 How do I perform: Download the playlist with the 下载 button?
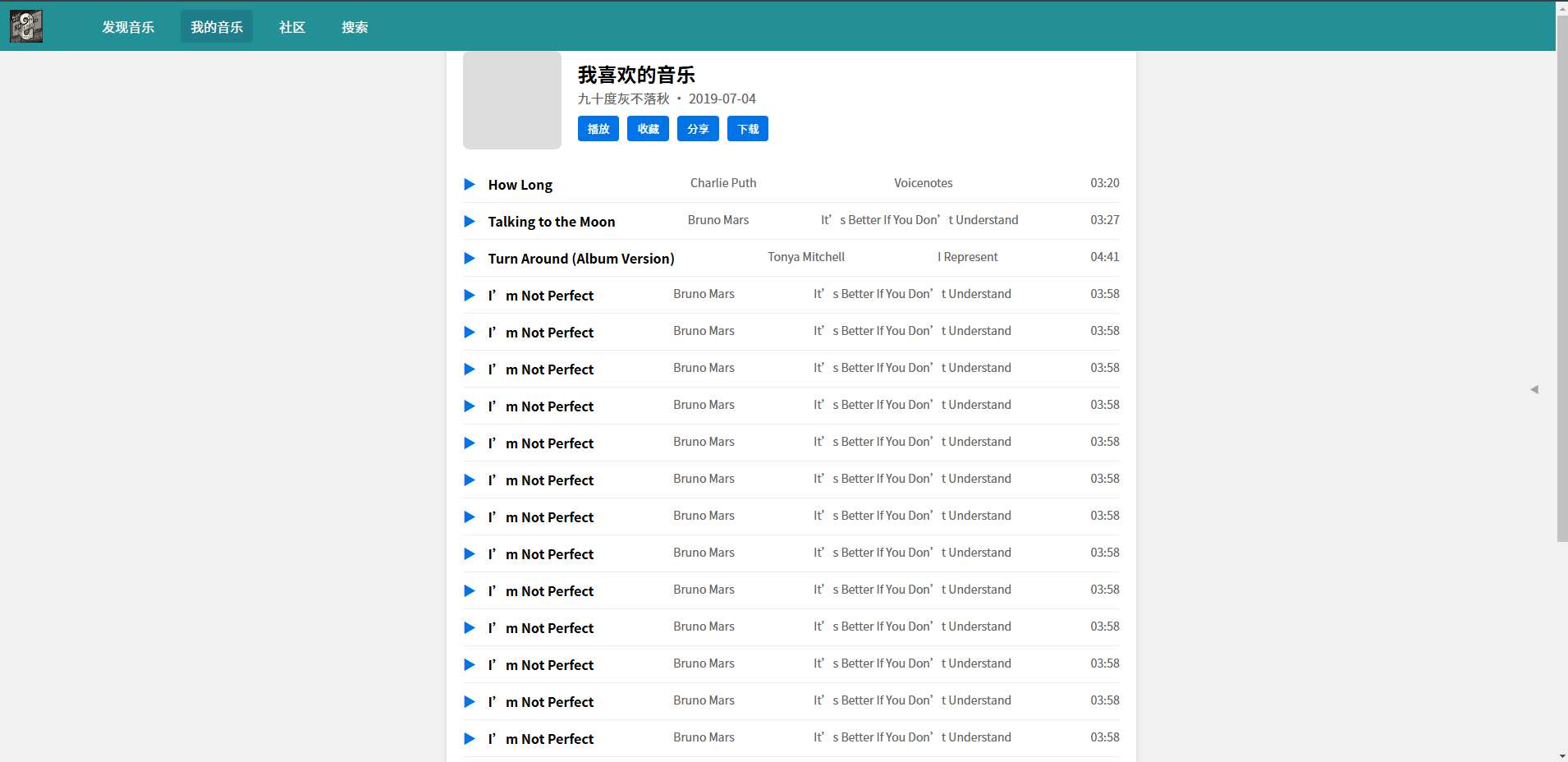coord(747,128)
